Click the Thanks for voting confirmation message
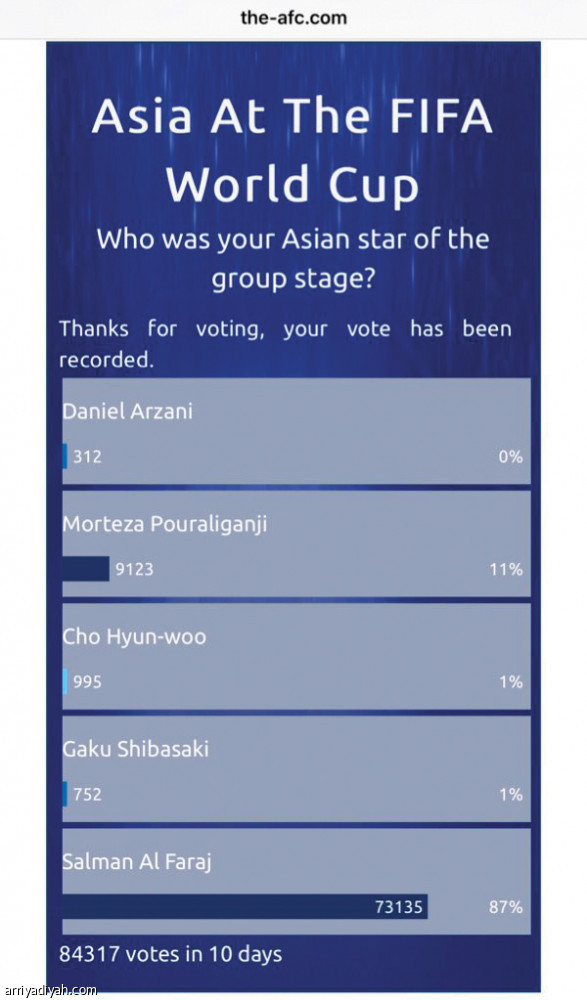587x1000 pixels. 285,344
